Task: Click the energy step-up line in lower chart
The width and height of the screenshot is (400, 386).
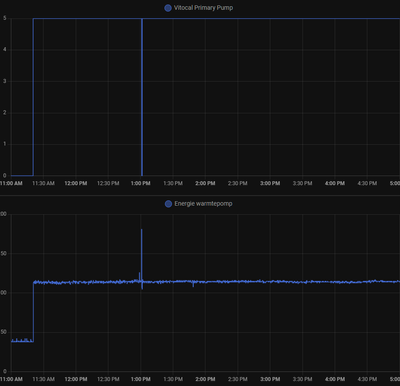Action: coord(33,312)
